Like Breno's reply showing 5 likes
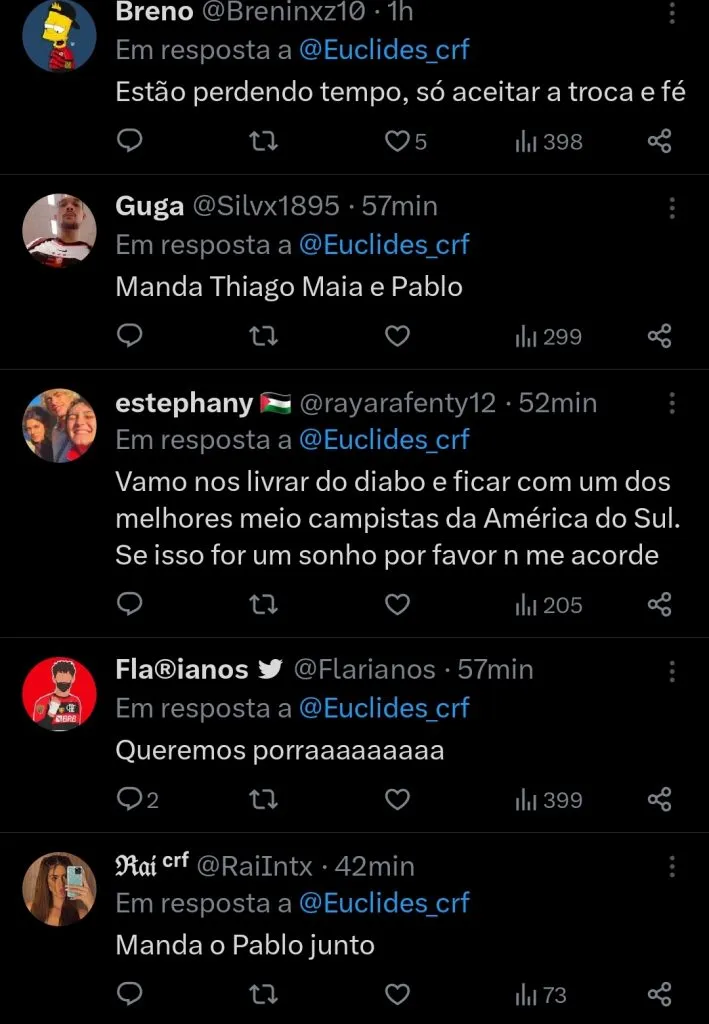The width and height of the screenshot is (709, 1024). tap(396, 141)
